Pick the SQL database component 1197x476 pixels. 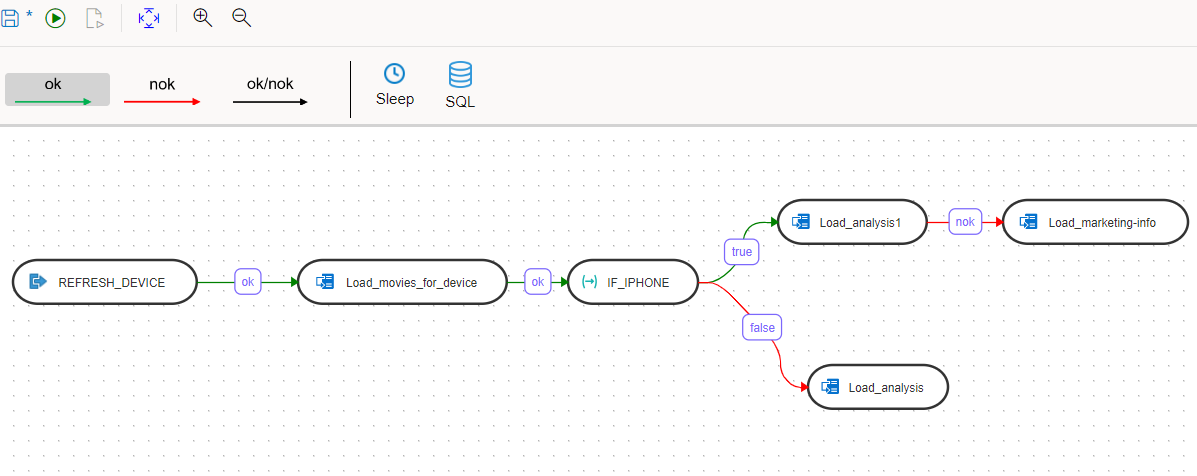point(460,85)
